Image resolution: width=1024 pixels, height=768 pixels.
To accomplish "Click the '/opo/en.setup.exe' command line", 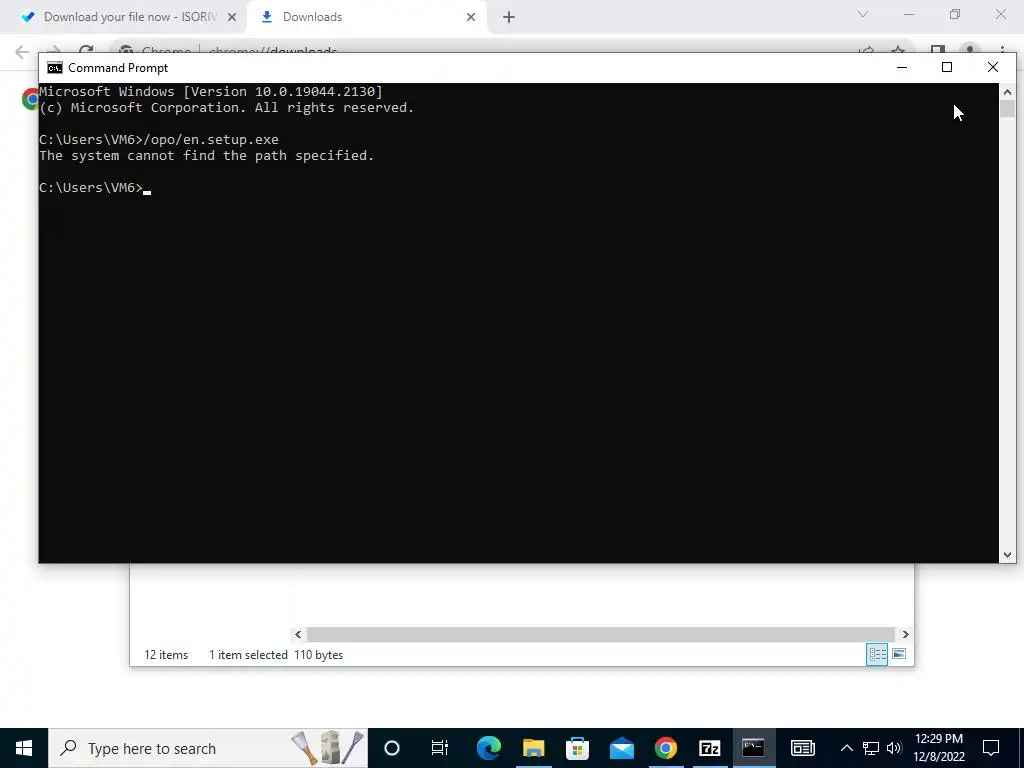I will pos(159,140).
